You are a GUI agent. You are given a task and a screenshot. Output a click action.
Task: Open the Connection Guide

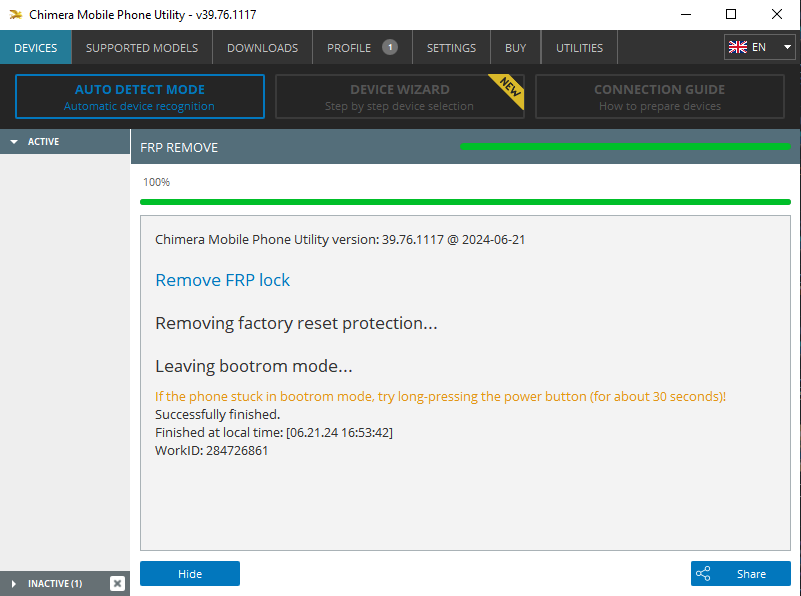pos(659,97)
